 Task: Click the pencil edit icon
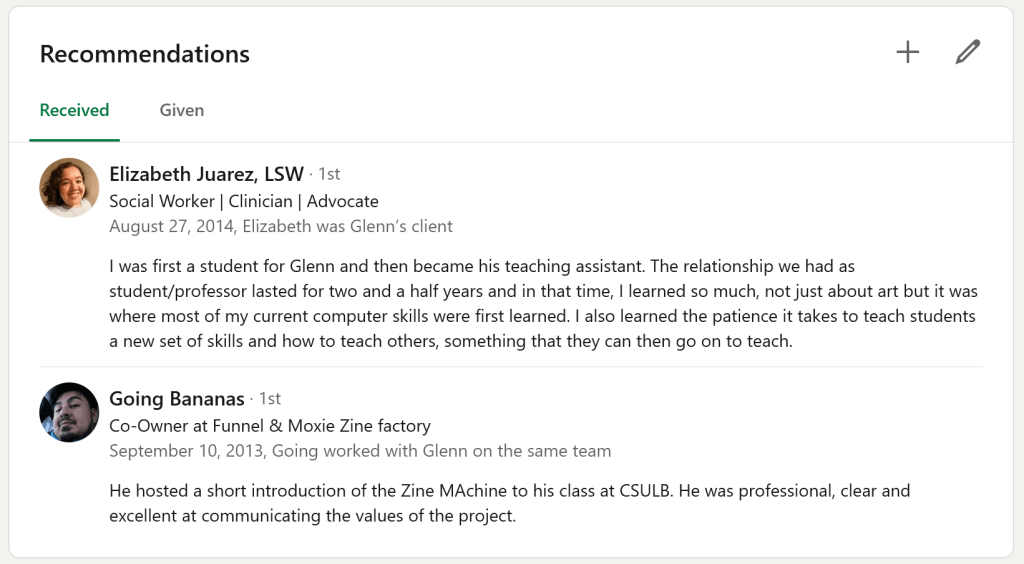967,53
